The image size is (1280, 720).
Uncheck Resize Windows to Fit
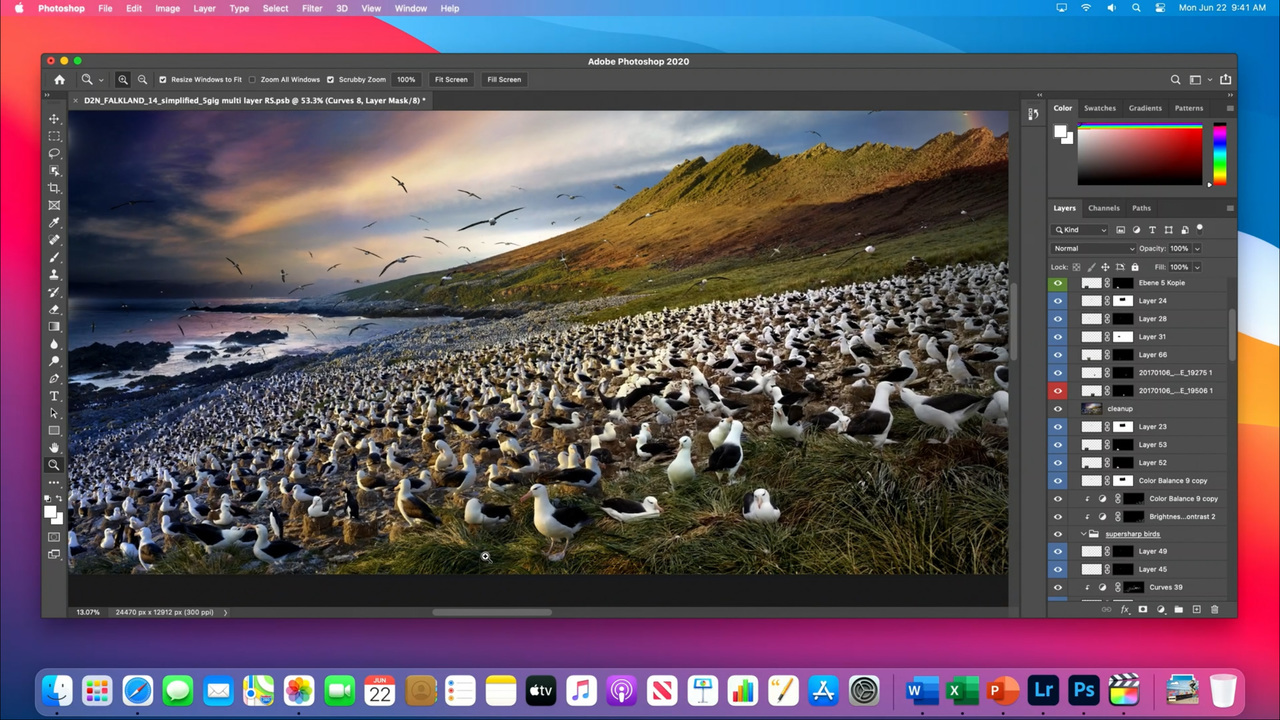point(163,80)
